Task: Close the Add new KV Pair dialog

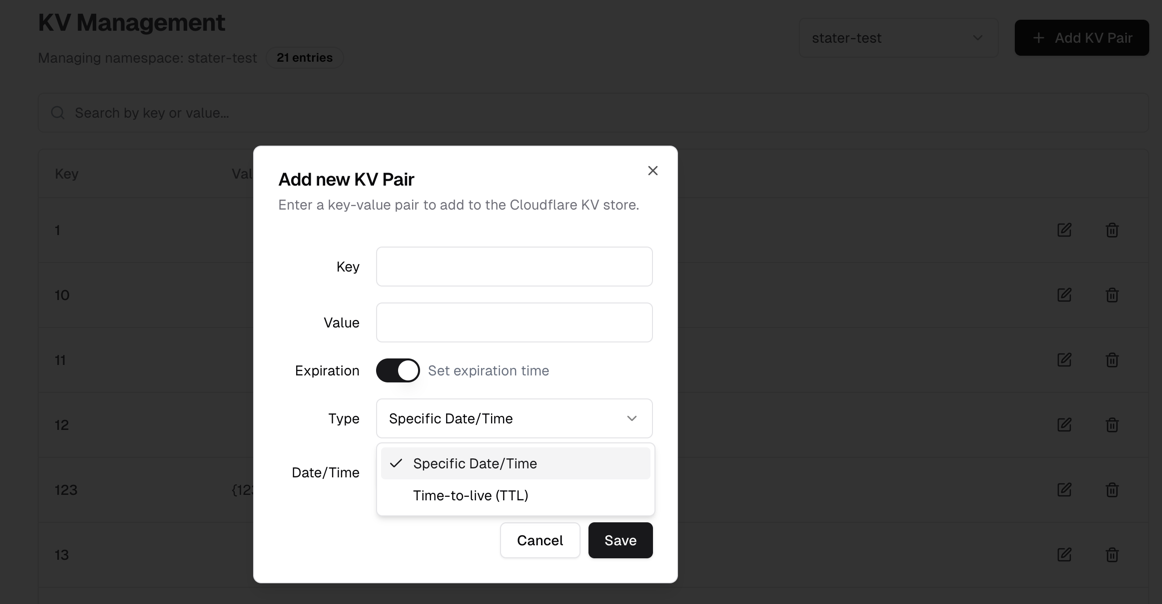Action: coord(652,170)
